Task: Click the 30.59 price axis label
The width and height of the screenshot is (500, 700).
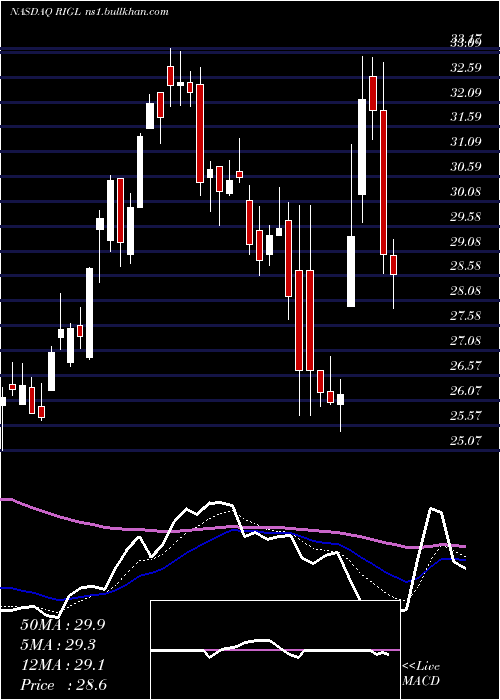Action: (x=466, y=167)
